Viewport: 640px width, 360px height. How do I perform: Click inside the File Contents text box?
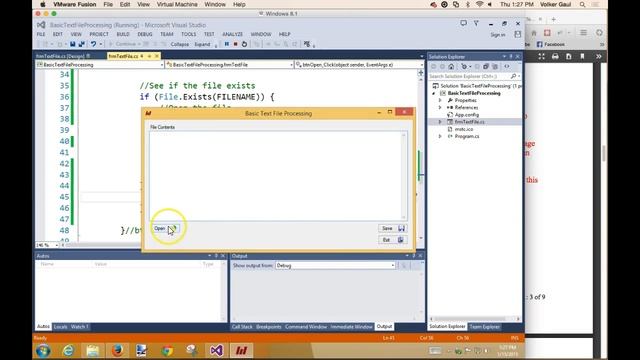tap(278, 176)
